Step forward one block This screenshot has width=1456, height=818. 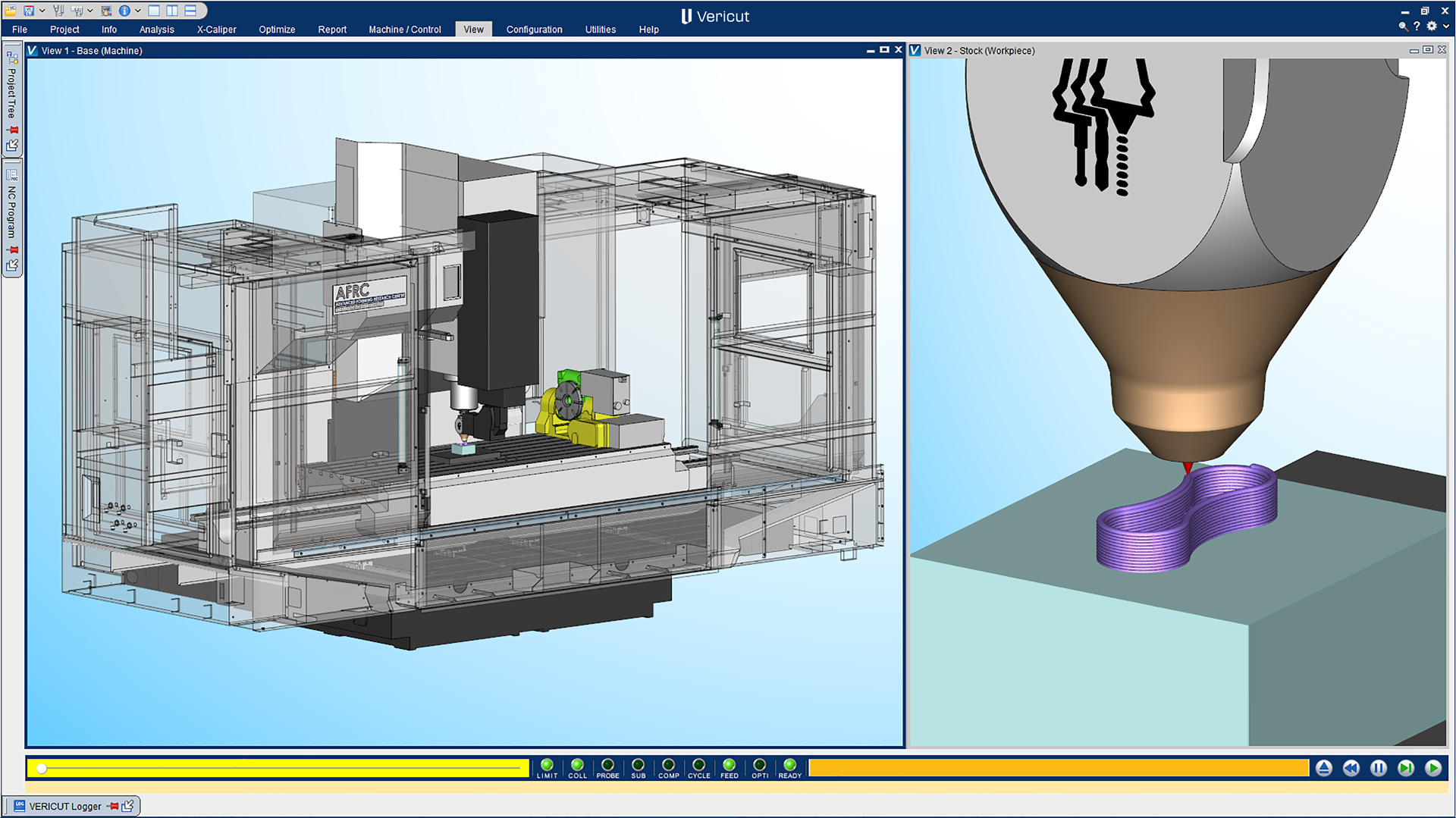coord(1405,768)
